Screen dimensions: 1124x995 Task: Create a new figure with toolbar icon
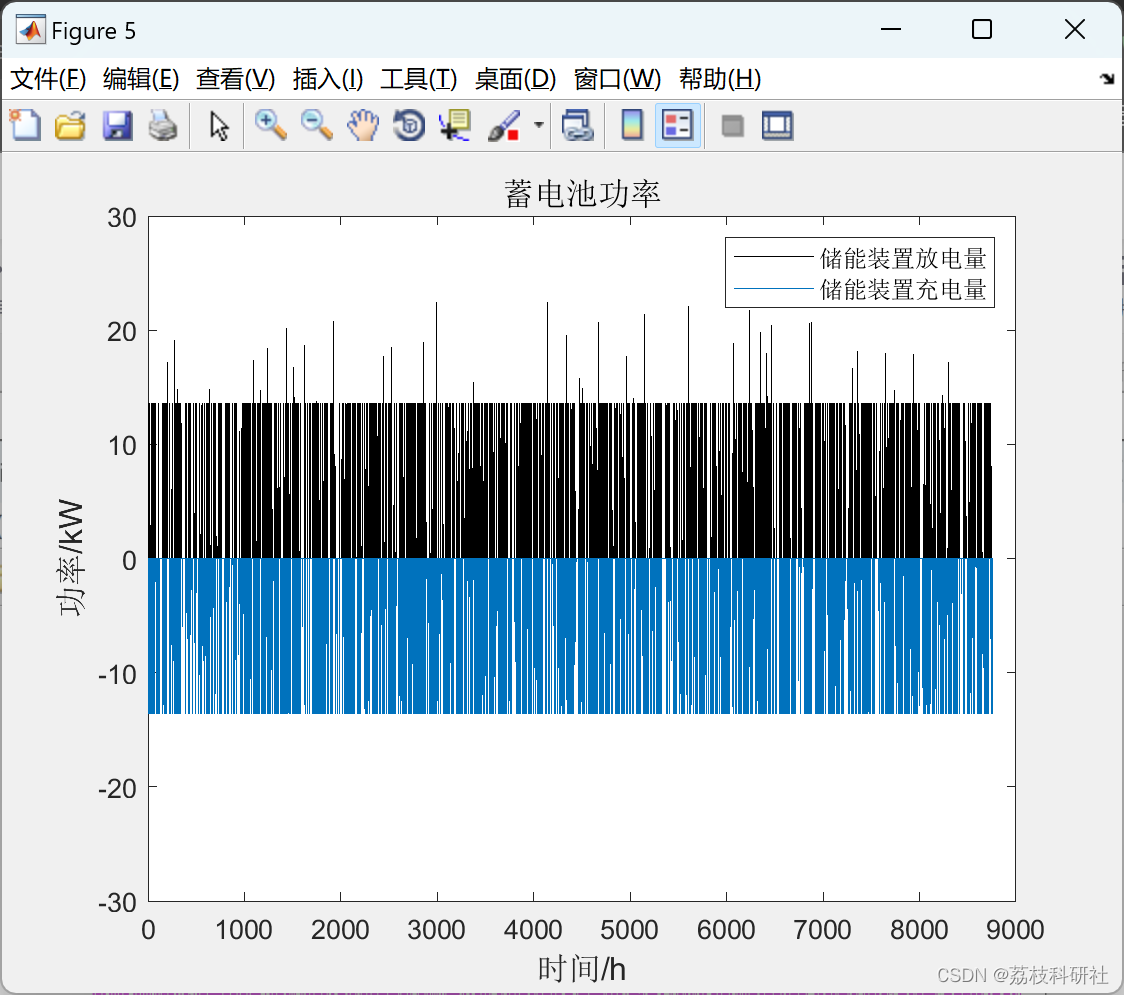pyautogui.click(x=26, y=125)
